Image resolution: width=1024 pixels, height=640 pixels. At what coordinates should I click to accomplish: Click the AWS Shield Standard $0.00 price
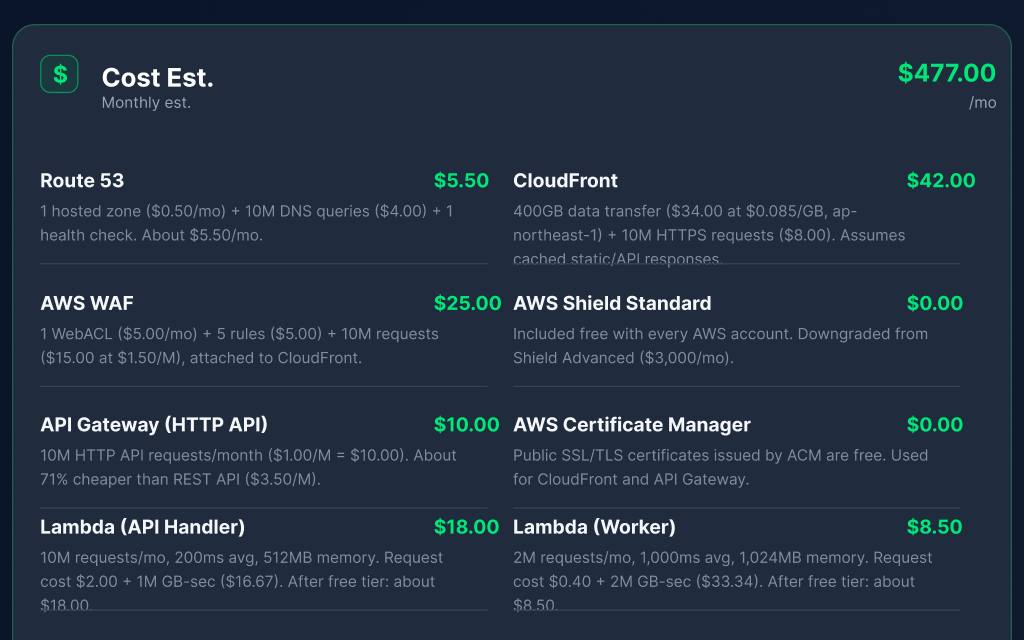935,303
